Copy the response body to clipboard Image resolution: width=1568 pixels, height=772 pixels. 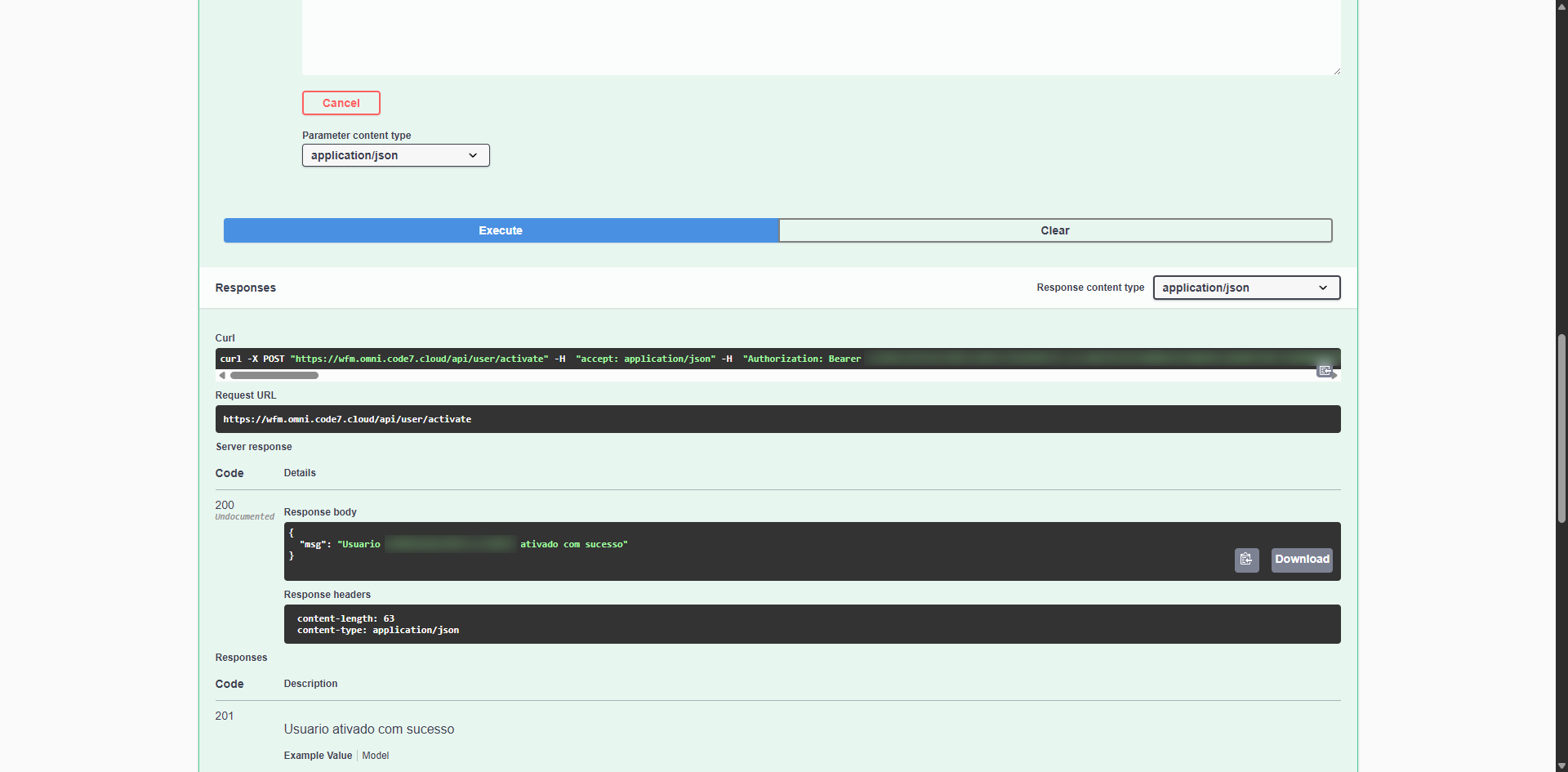[x=1246, y=560]
